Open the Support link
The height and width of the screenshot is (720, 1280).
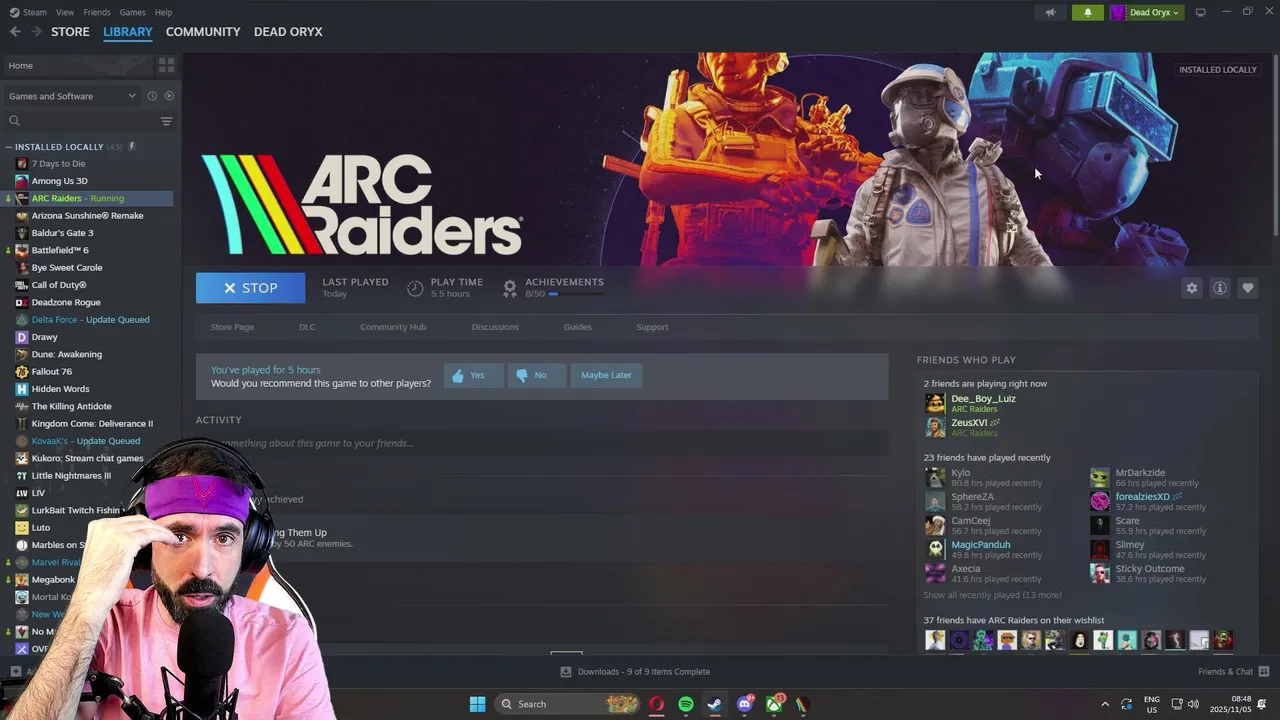[652, 327]
